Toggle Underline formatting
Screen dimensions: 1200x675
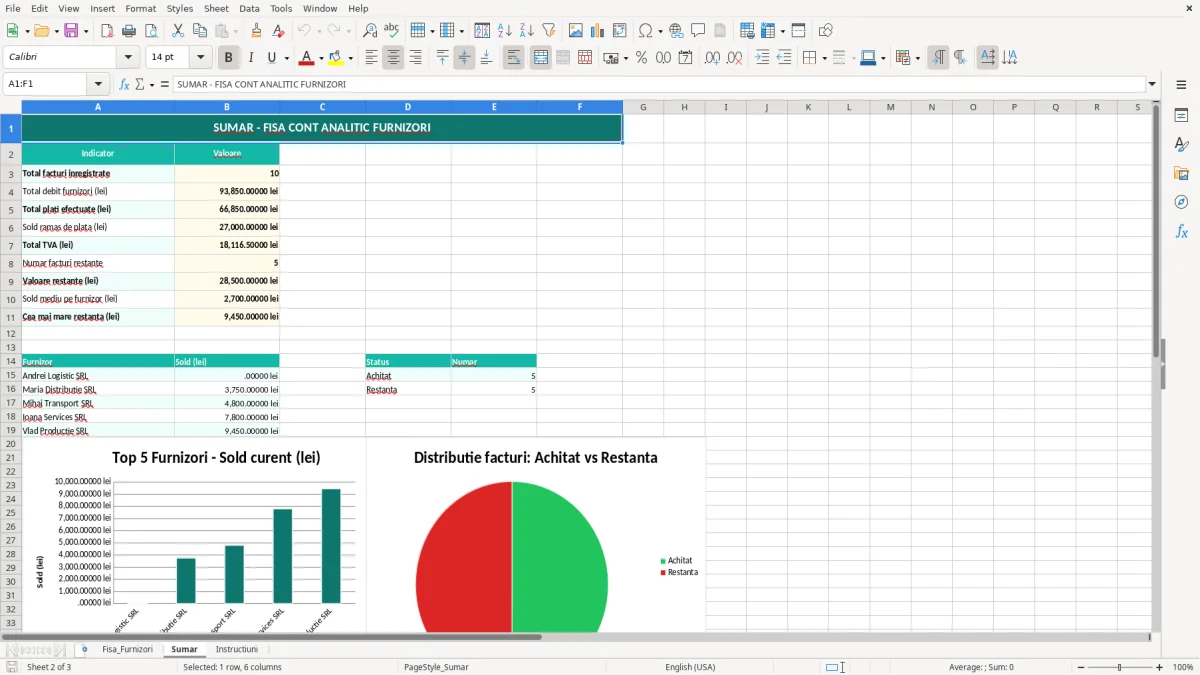271,58
